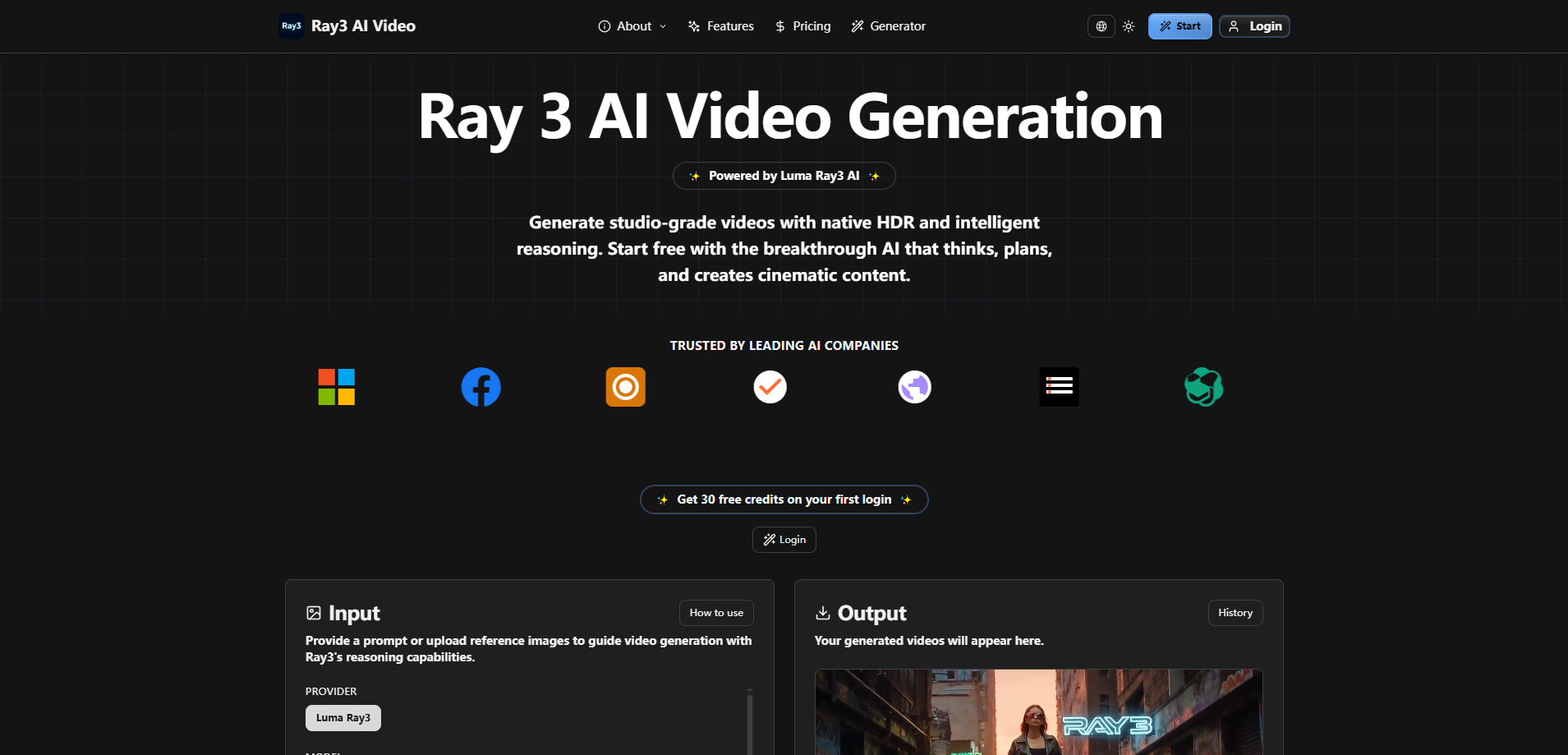This screenshot has width=1568, height=755.
Task: Click the Start button in the header
Action: pos(1179,25)
